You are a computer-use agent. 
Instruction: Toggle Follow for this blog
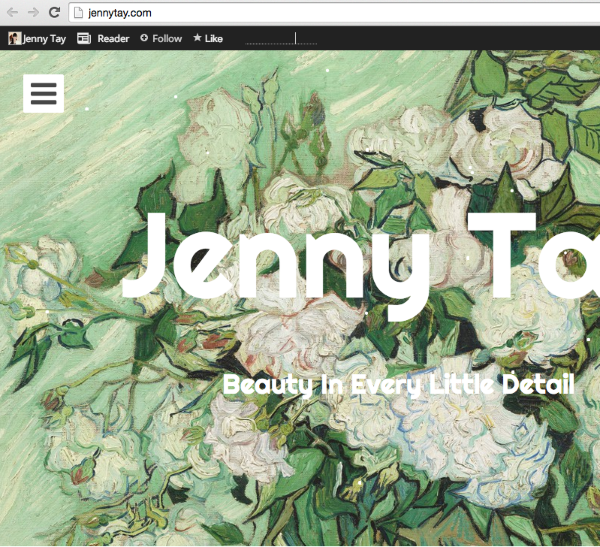[166, 38]
